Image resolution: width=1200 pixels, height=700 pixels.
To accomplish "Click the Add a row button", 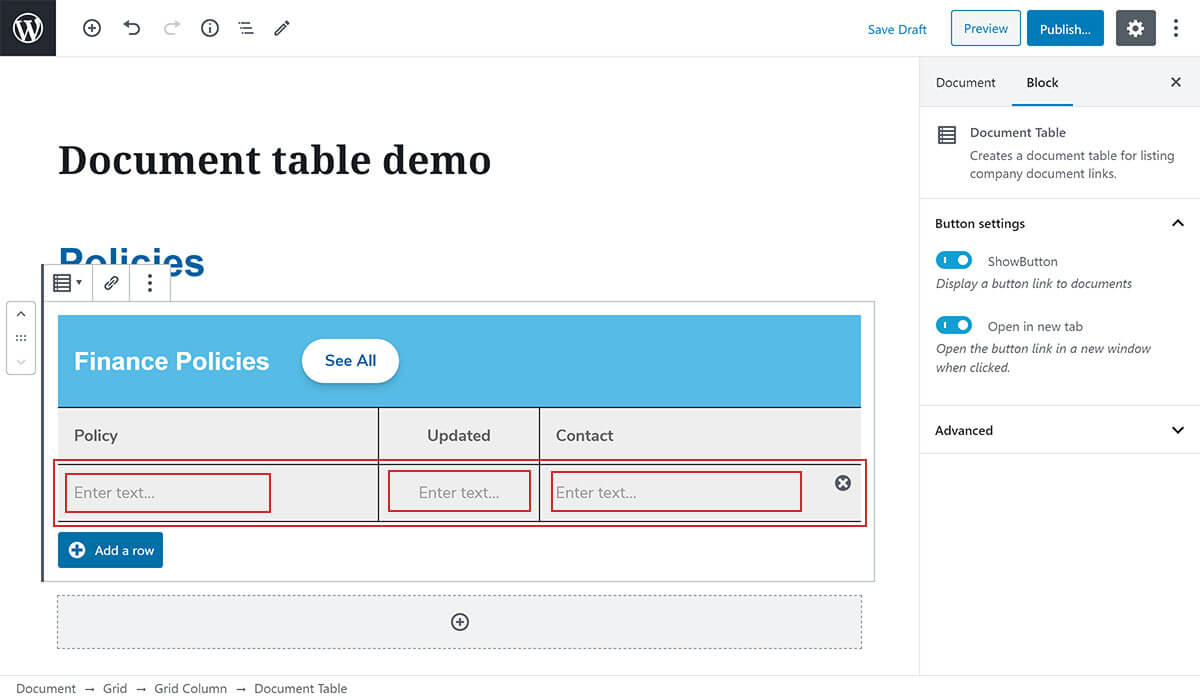I will [x=110, y=550].
